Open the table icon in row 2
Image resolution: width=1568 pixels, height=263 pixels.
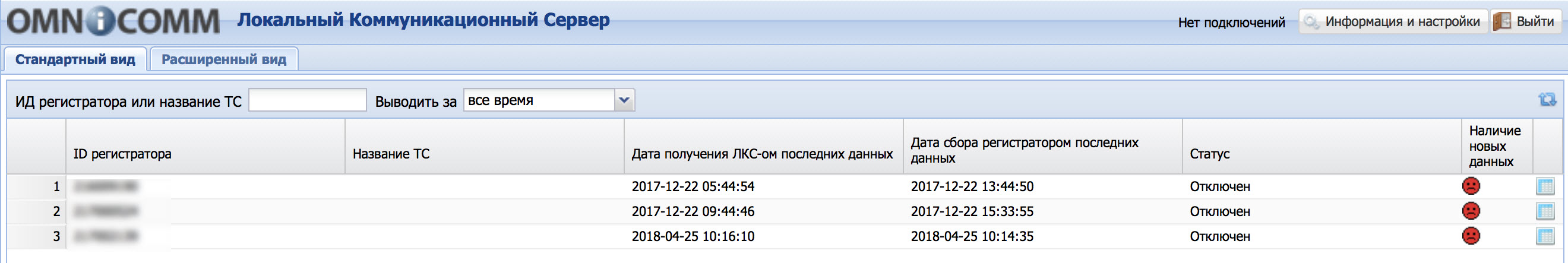click(x=1545, y=211)
